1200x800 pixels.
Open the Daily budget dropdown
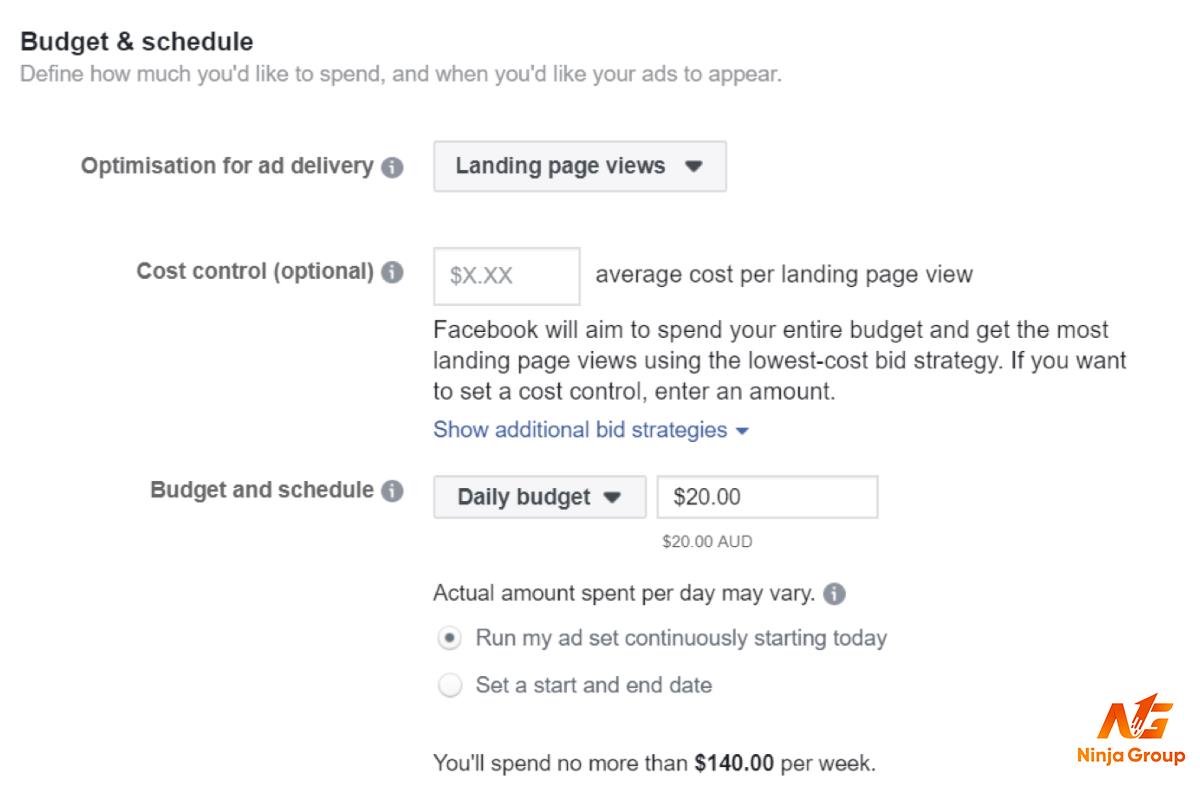[539, 497]
